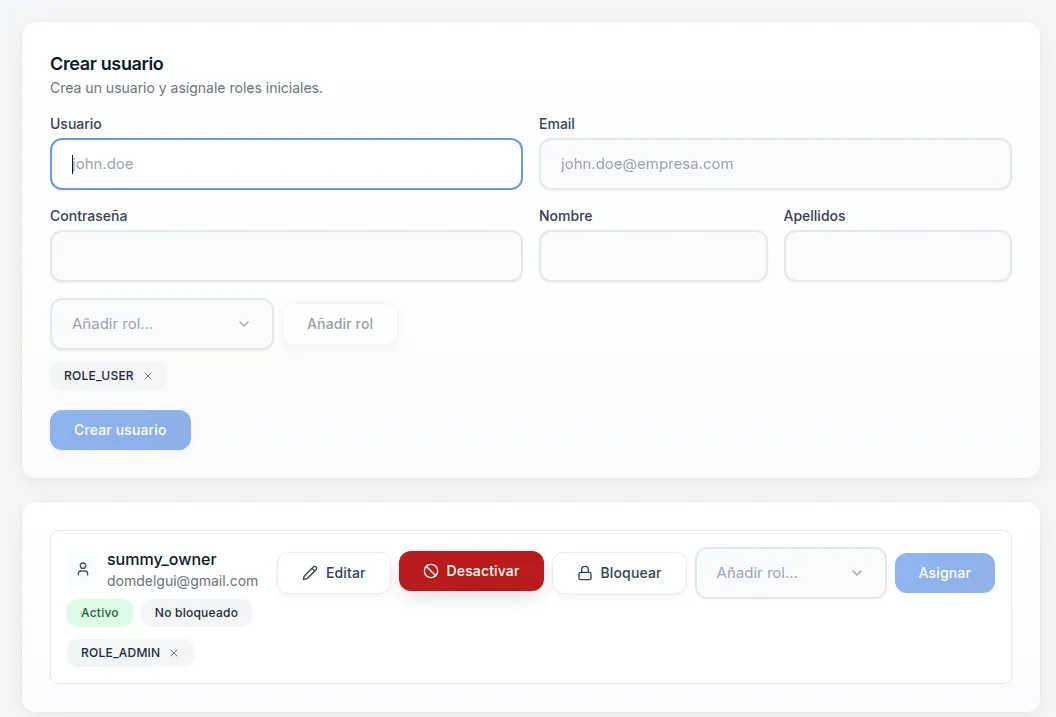Open the Añadir rol dropdown in create form

pyautogui.click(x=161, y=324)
